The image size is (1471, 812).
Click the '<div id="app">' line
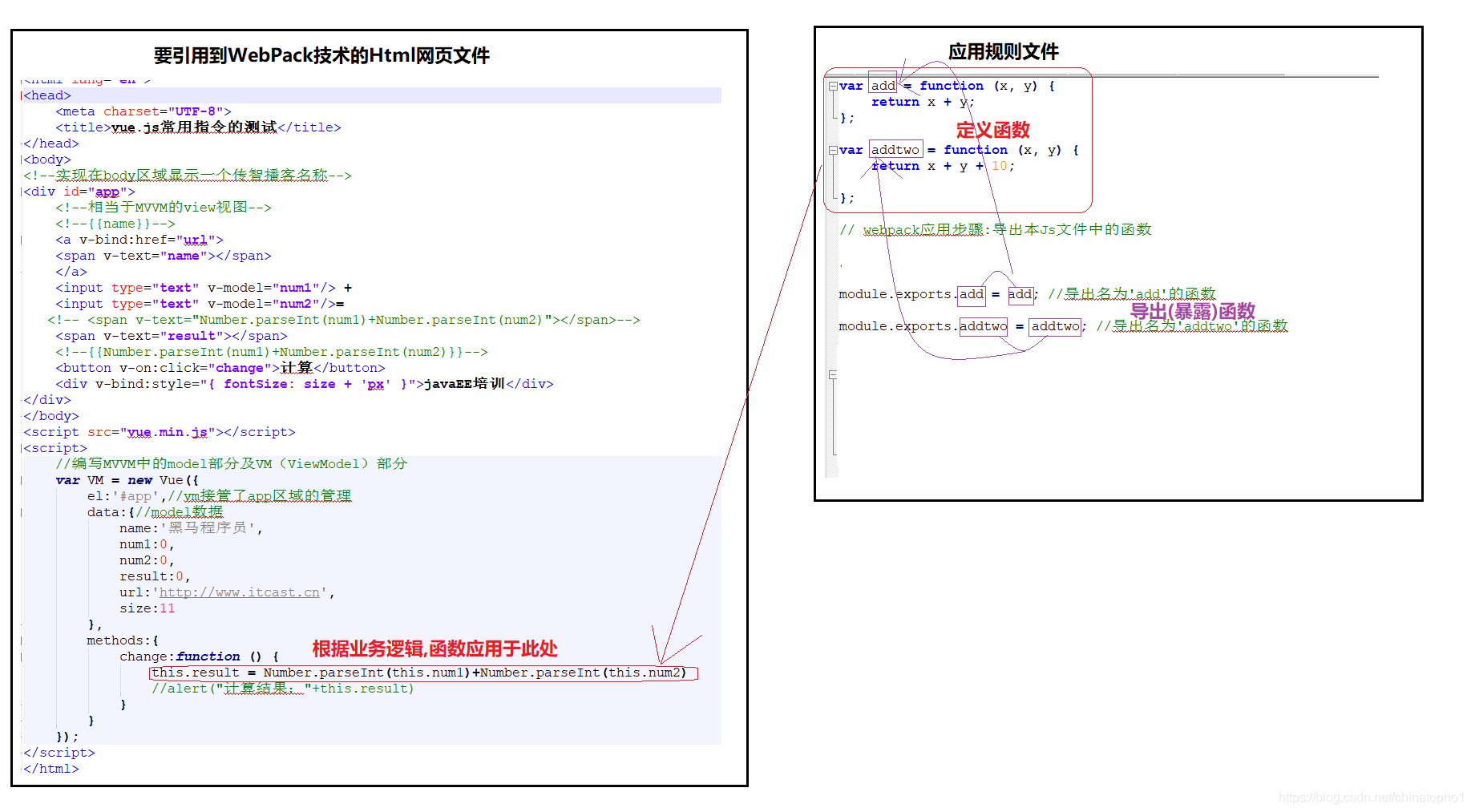coord(79,192)
